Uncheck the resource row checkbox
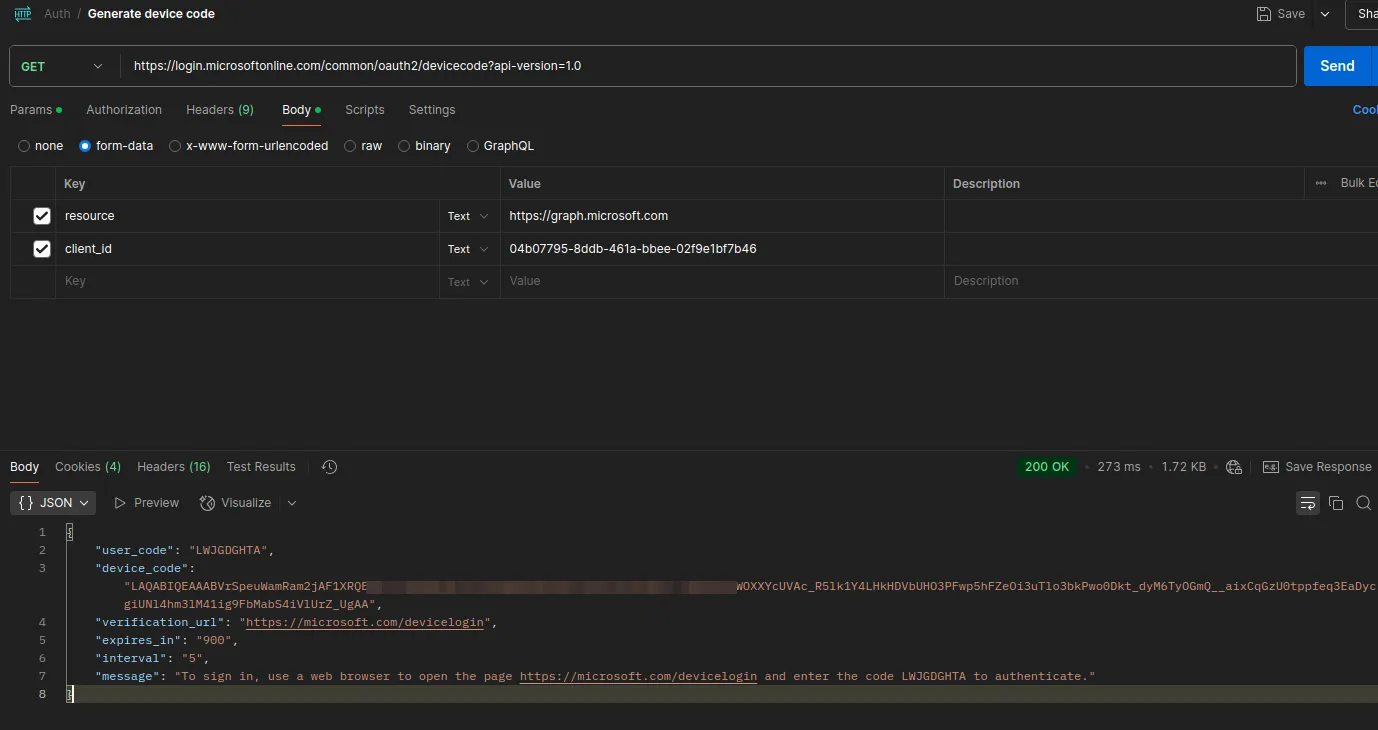This screenshot has width=1378, height=730. click(42, 216)
